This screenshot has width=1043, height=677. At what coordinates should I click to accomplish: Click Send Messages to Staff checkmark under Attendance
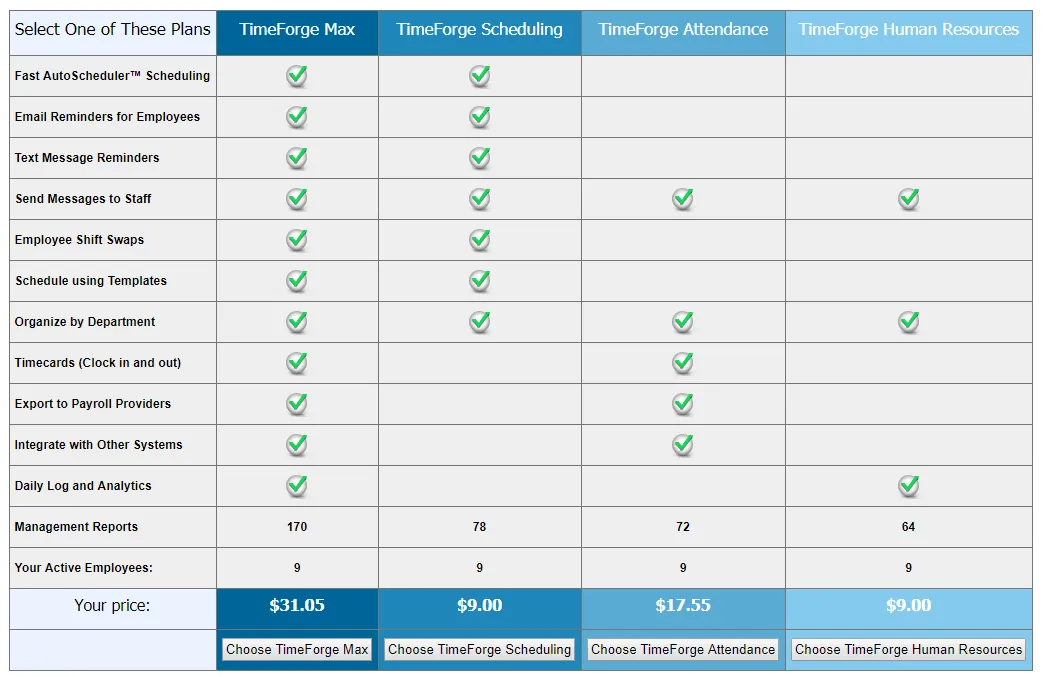[x=682, y=199]
